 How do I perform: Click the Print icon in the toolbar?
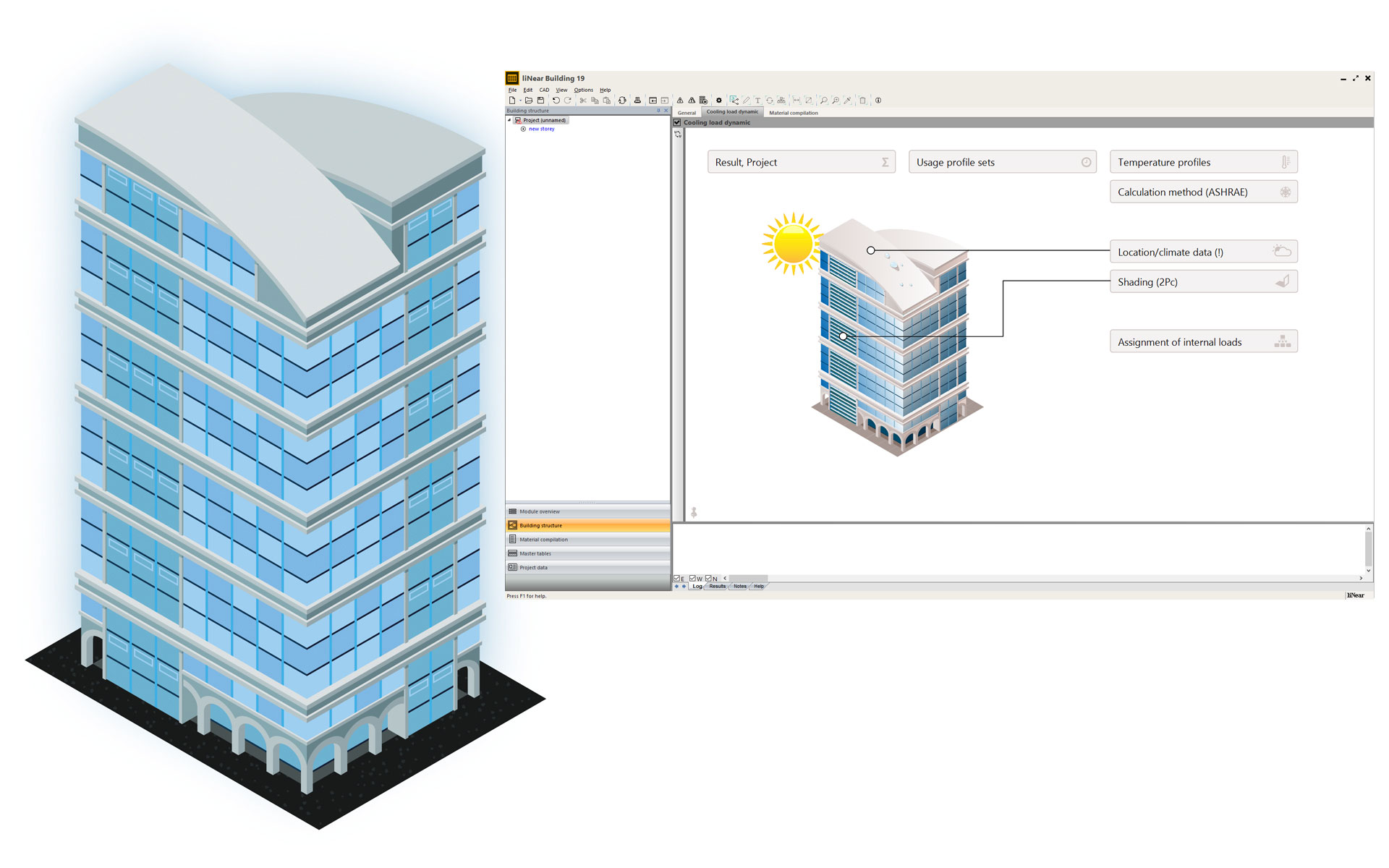coord(637,101)
